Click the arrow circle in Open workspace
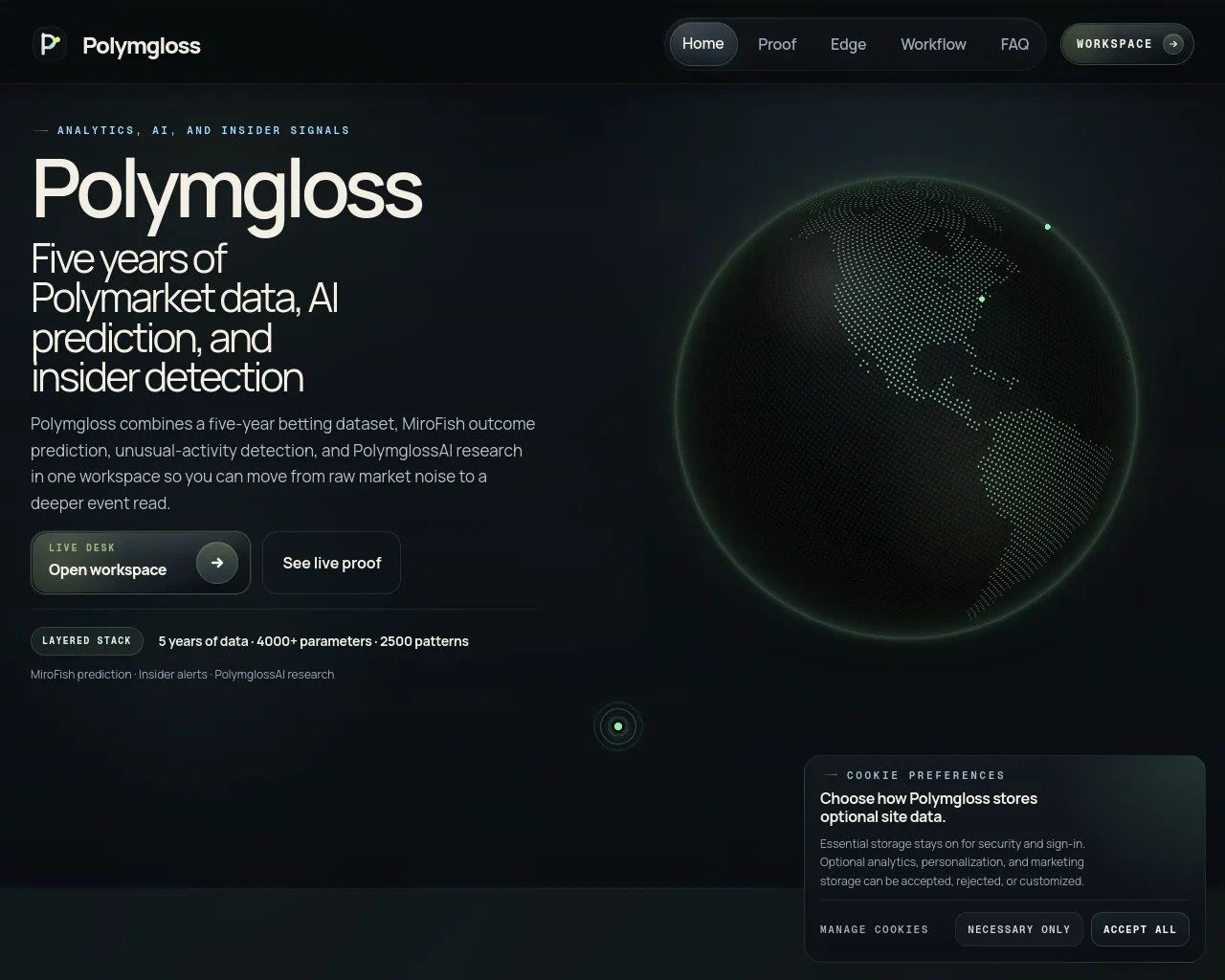This screenshot has height=980, width=1225. 217,563
